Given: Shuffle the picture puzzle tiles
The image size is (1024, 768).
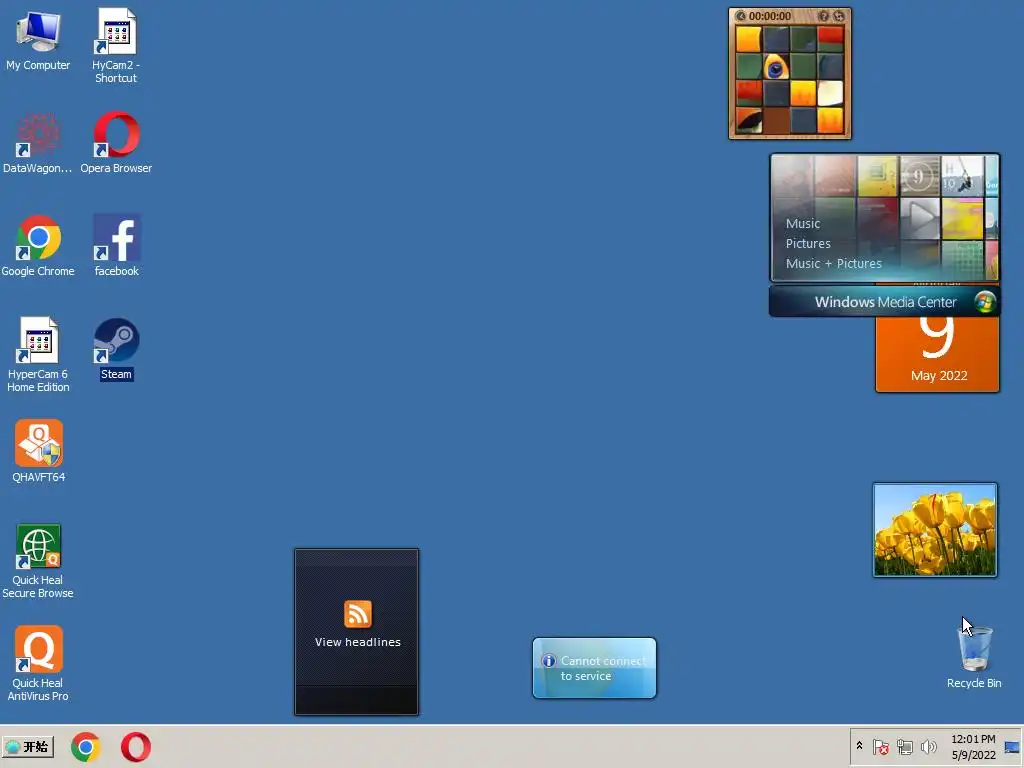Looking at the screenshot, I should point(839,16).
